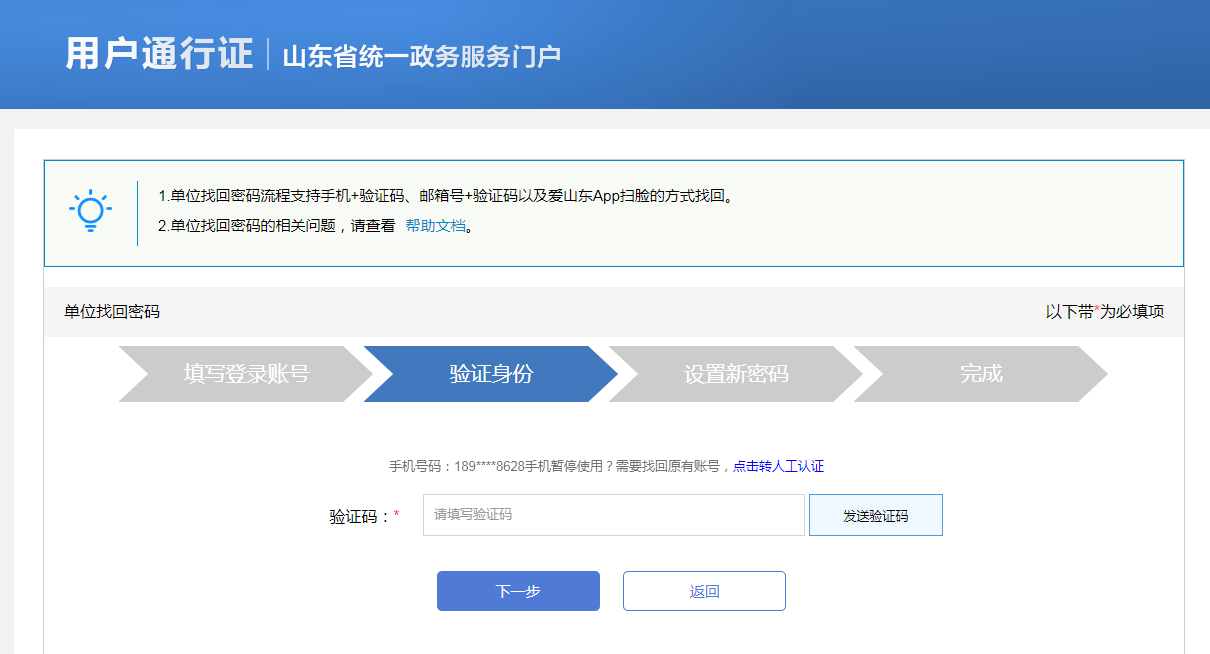This screenshot has width=1210, height=654.
Task: Select the 验证身份 step
Action: point(491,374)
